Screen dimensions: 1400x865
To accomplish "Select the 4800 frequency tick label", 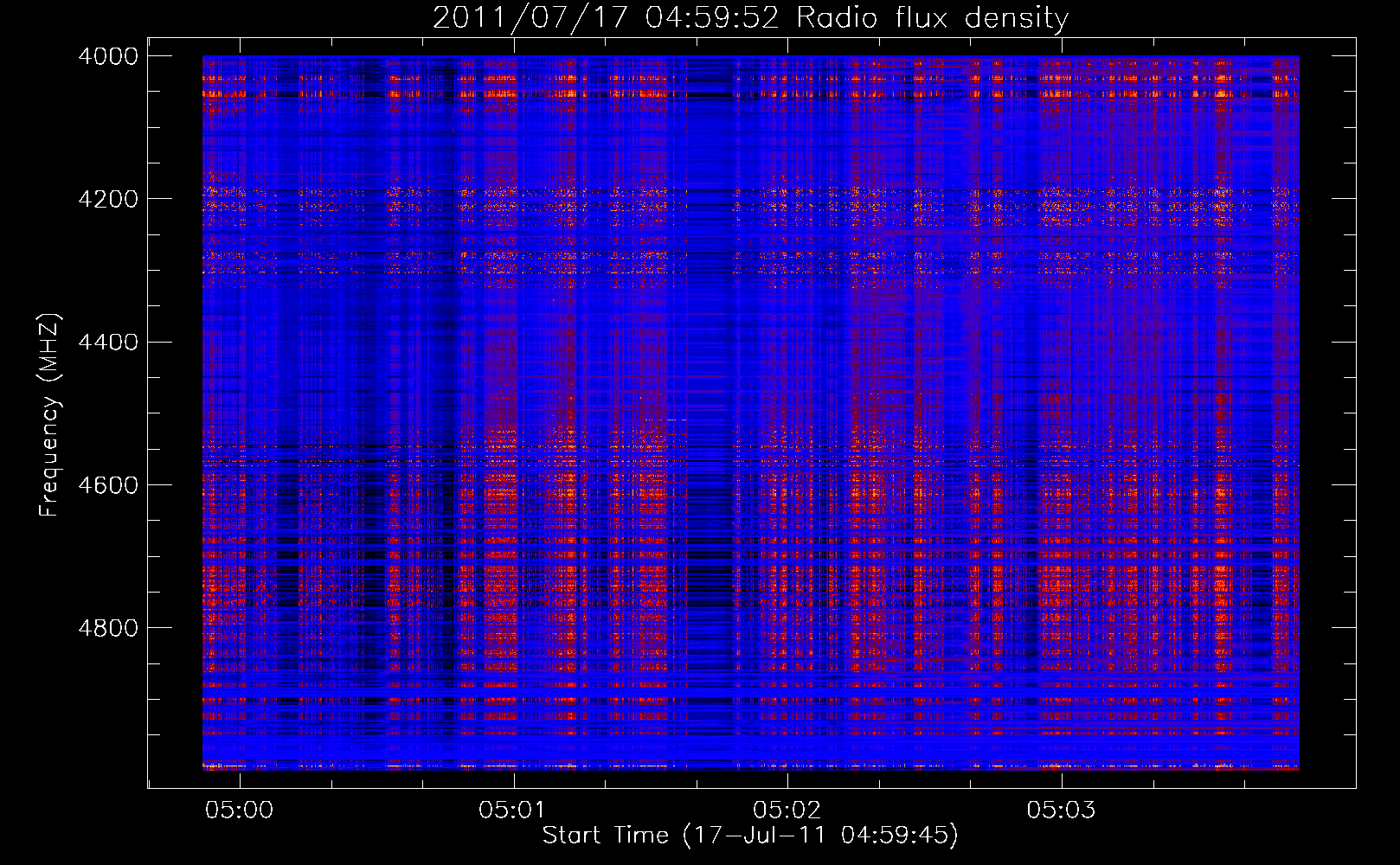I will coord(107,628).
